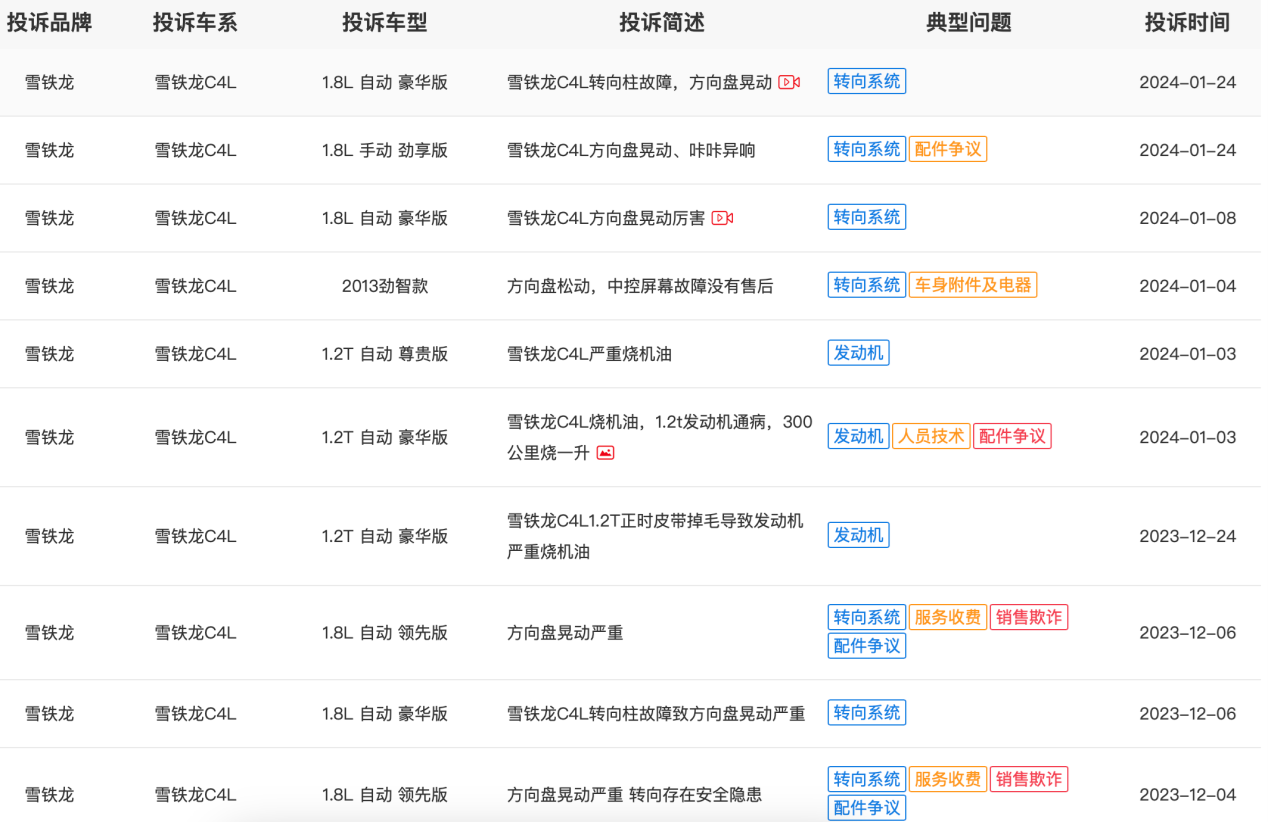
Task: Select 转向系统 tag in 2023-12-04 row
Action: 867,779
